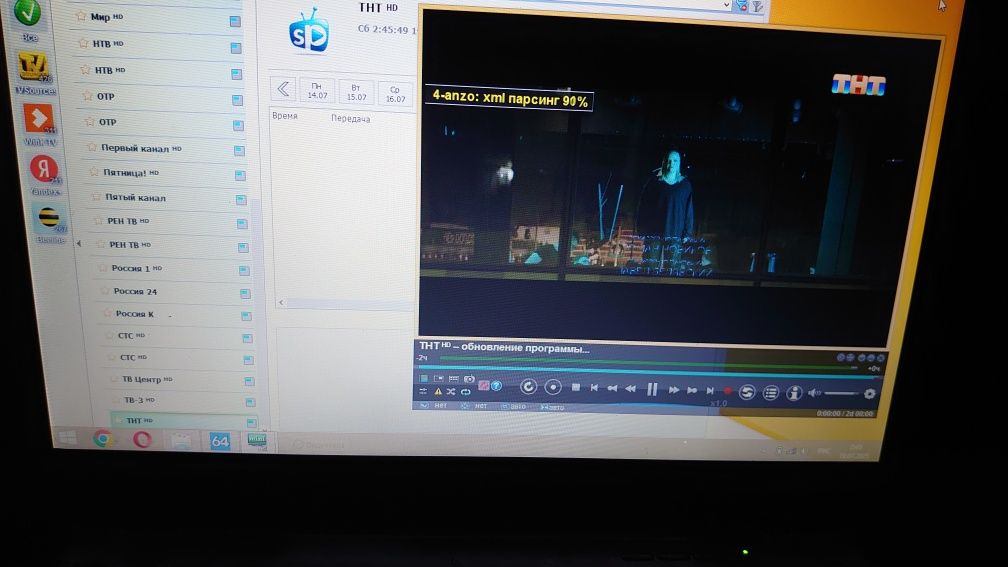Open player settings gear

[x=870, y=394]
